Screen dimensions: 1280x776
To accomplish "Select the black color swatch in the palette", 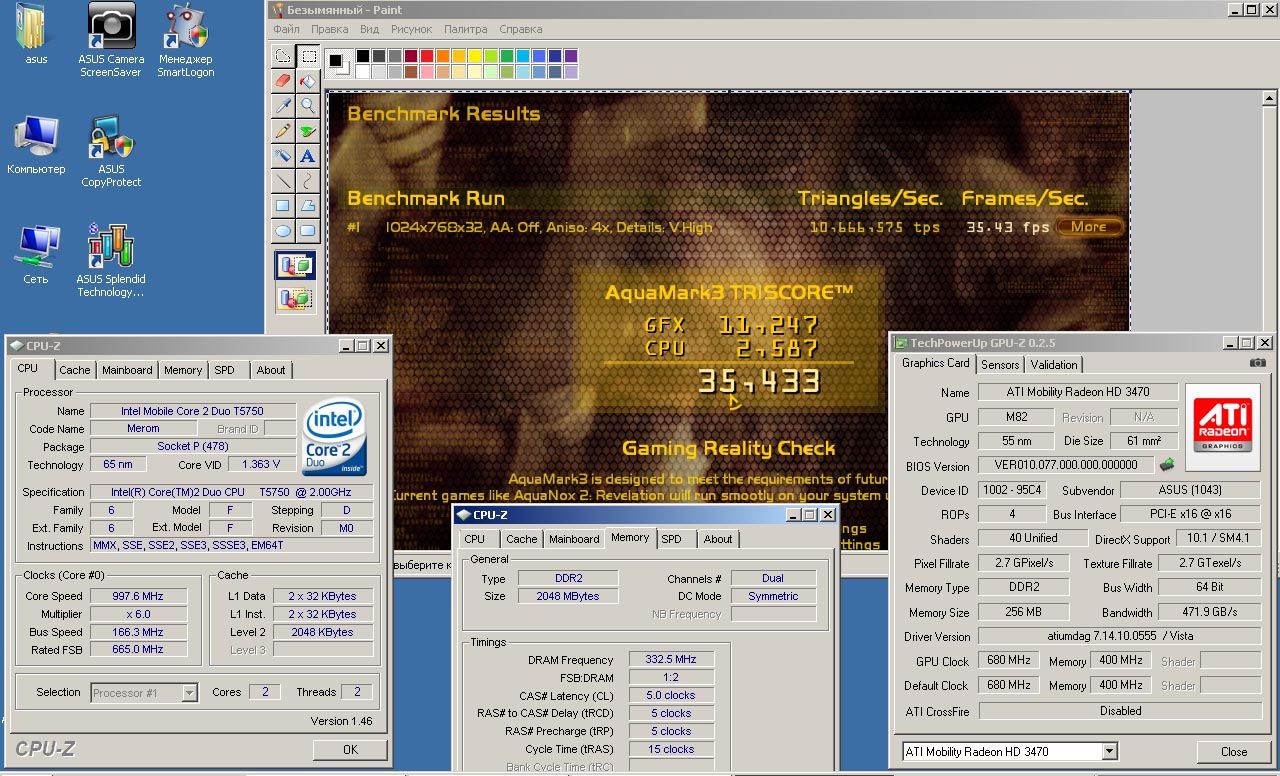I will click(x=363, y=56).
